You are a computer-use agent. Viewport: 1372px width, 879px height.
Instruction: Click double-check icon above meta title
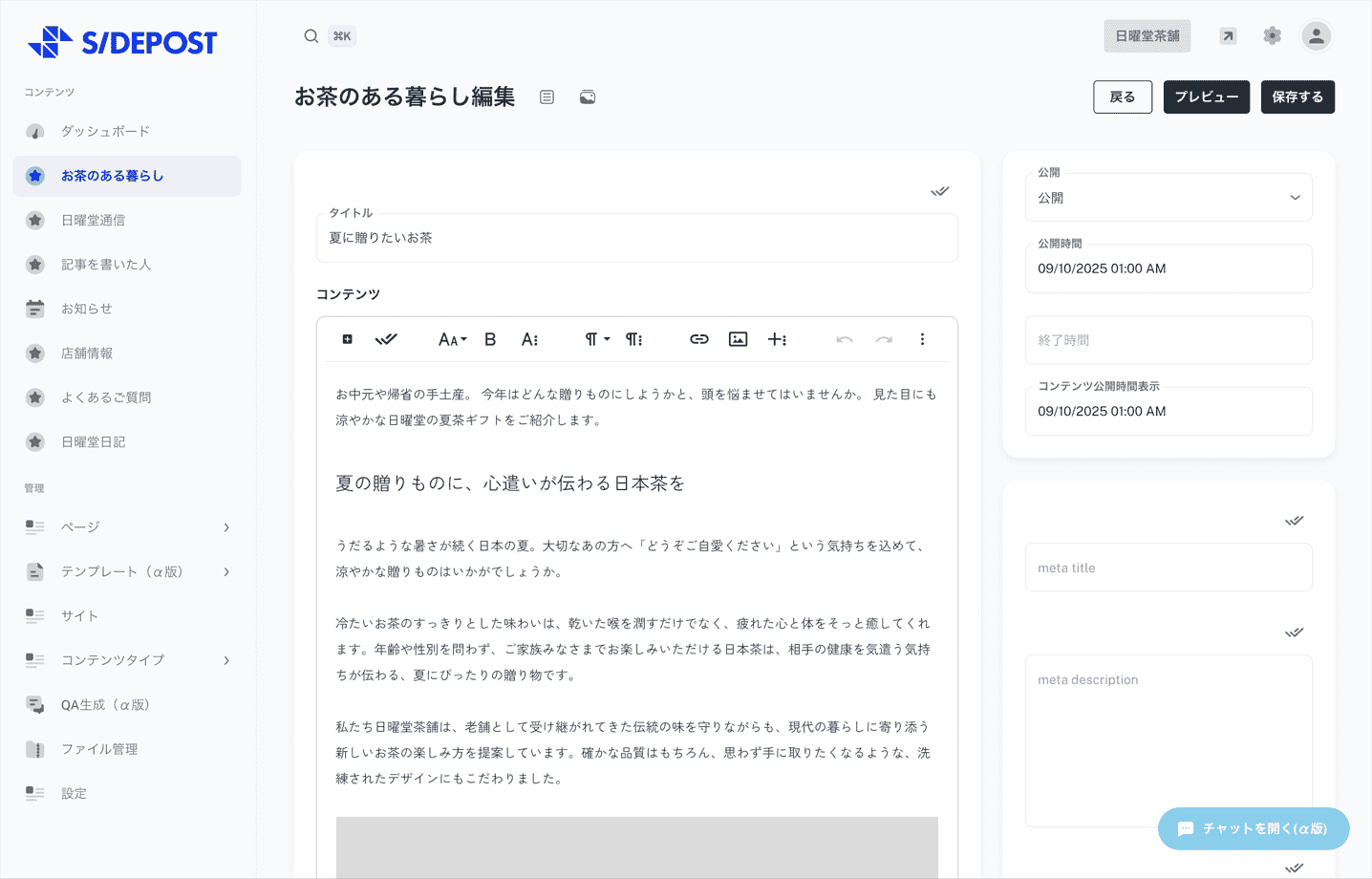click(1295, 521)
